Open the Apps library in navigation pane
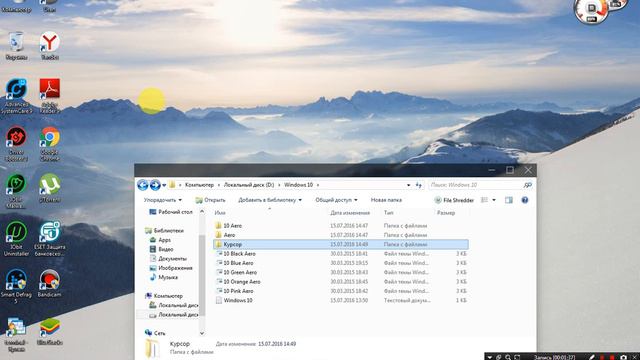Image resolution: width=640 pixels, height=360 pixels. coord(160,240)
